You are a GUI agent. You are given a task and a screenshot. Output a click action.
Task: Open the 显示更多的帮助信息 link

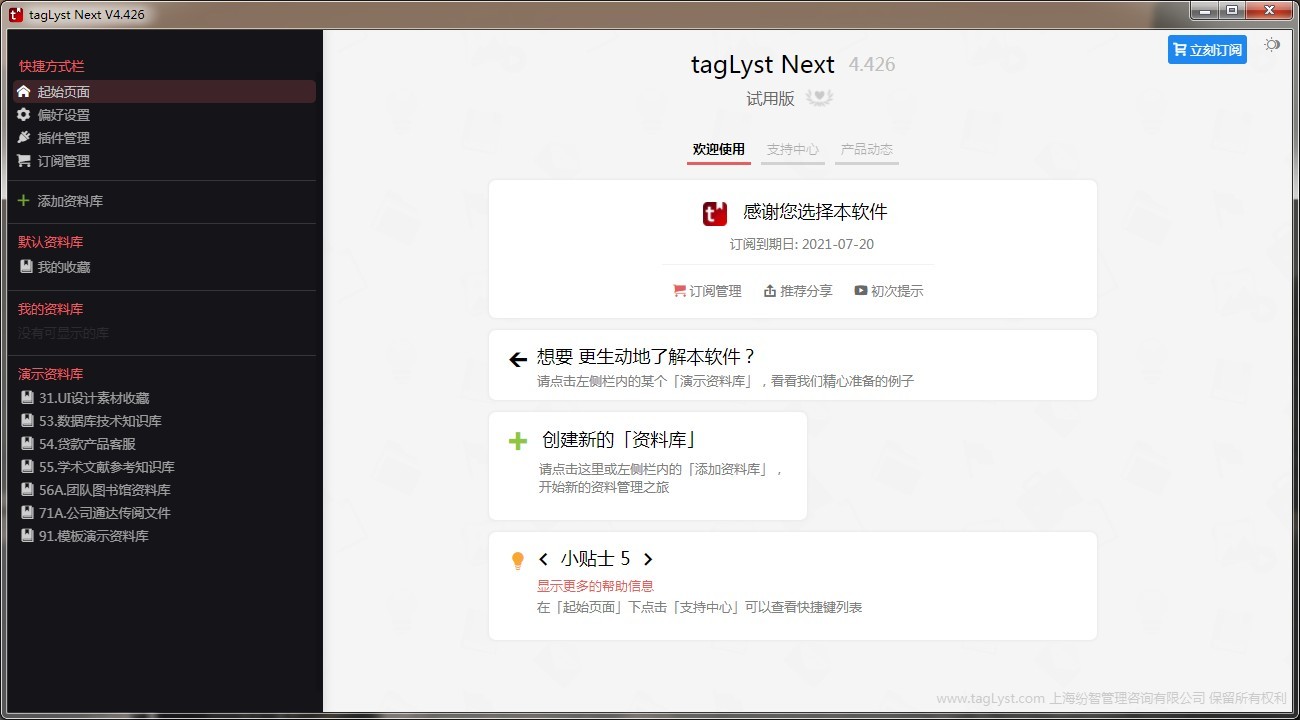click(595, 585)
